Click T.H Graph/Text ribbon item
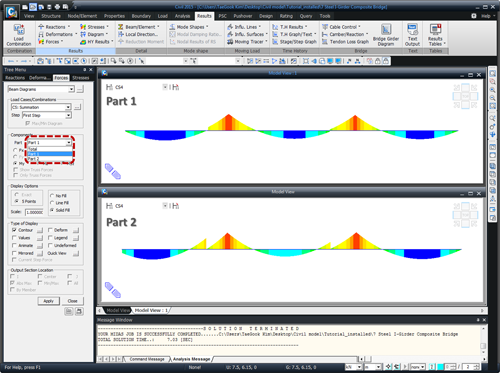 coord(294,34)
